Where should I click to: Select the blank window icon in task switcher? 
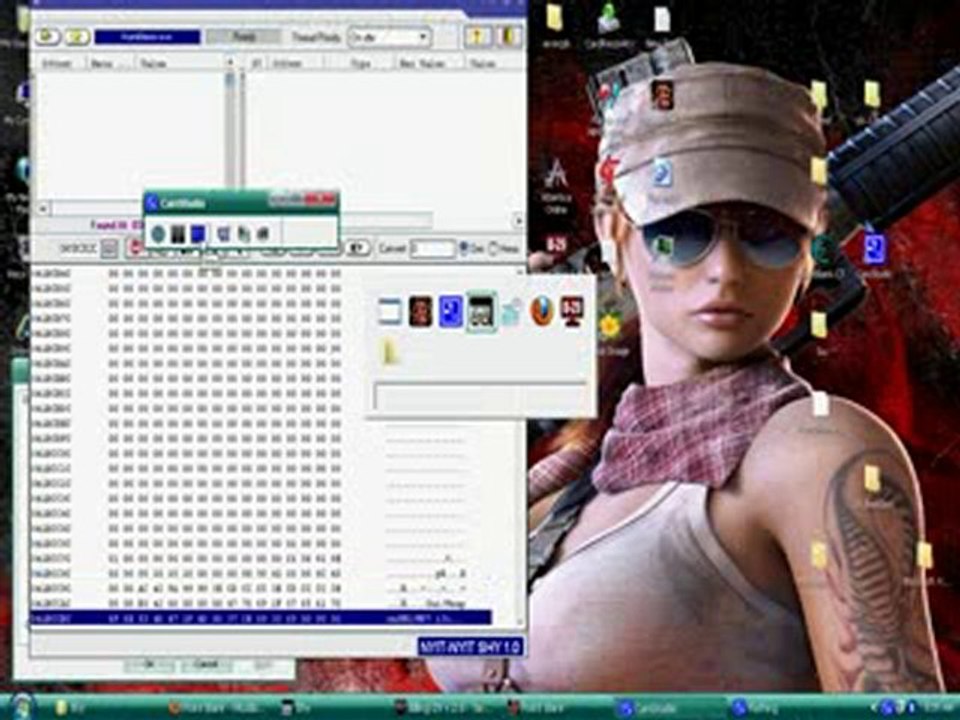[x=389, y=312]
